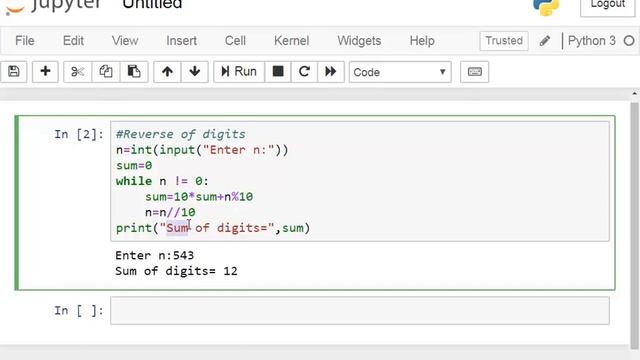Run the current cell
Screen dimensions: 640x360
point(239,72)
